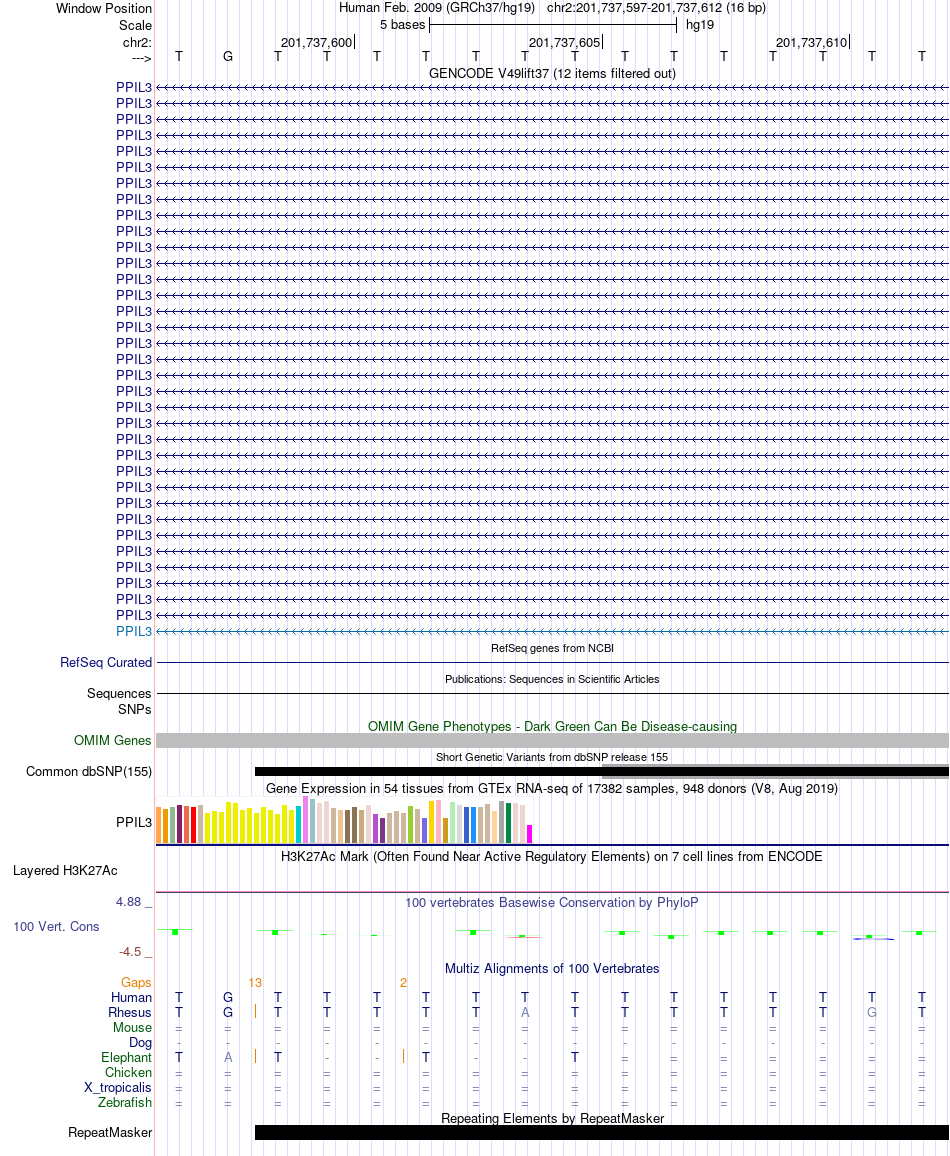This screenshot has height=1156, width=950.
Task: Open the 100 Vert. Cons track label
Action: tap(56, 927)
